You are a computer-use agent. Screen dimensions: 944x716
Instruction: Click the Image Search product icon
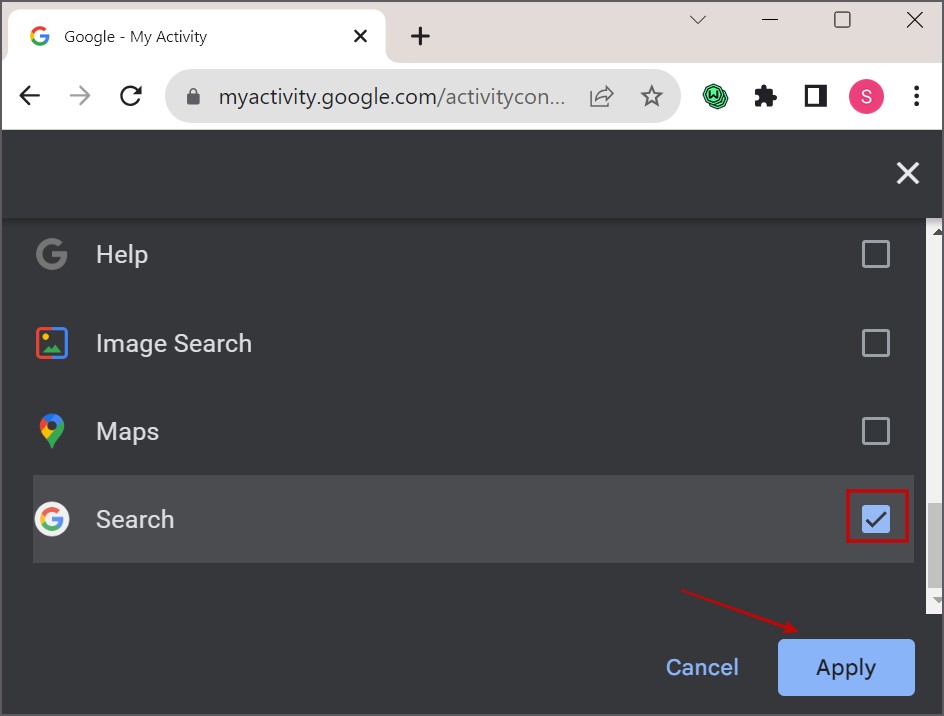click(52, 343)
